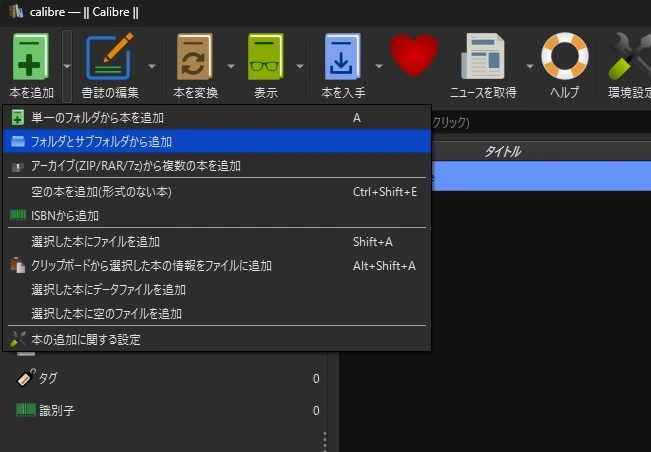This screenshot has height=452, width=651.
Task: Click the タイトル column header
Action: tap(502, 151)
